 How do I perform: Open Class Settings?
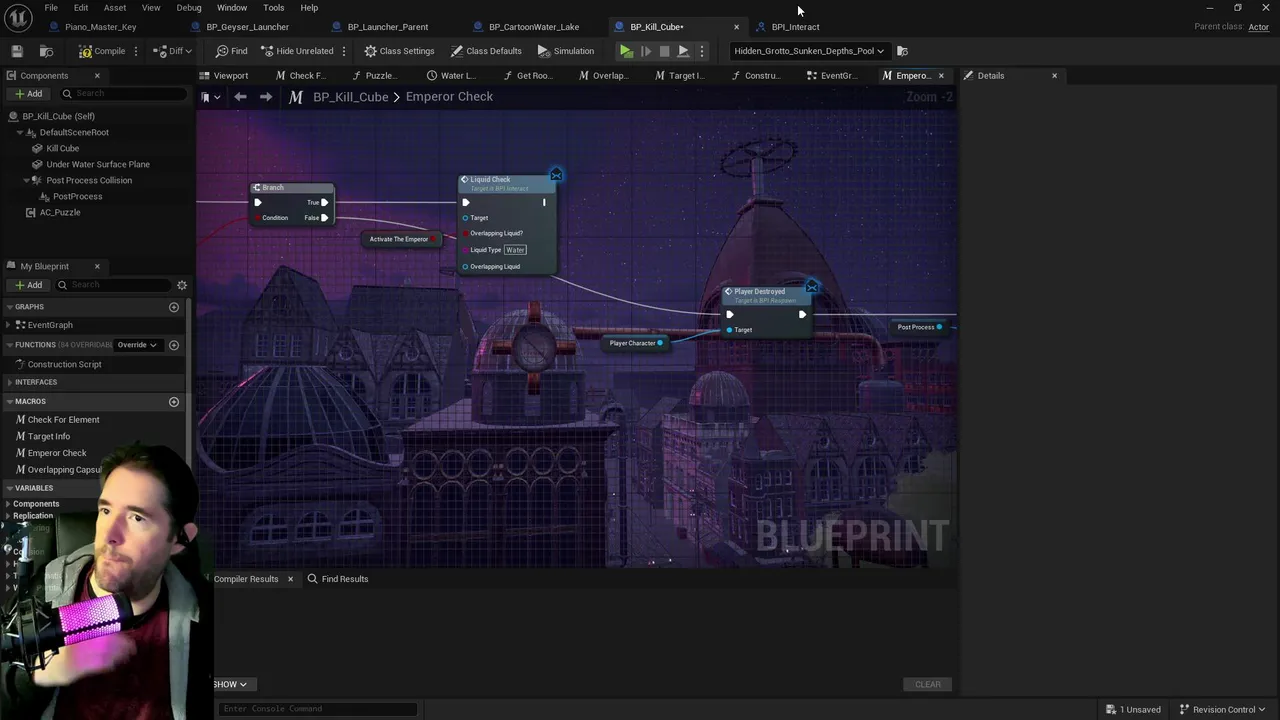(x=399, y=51)
